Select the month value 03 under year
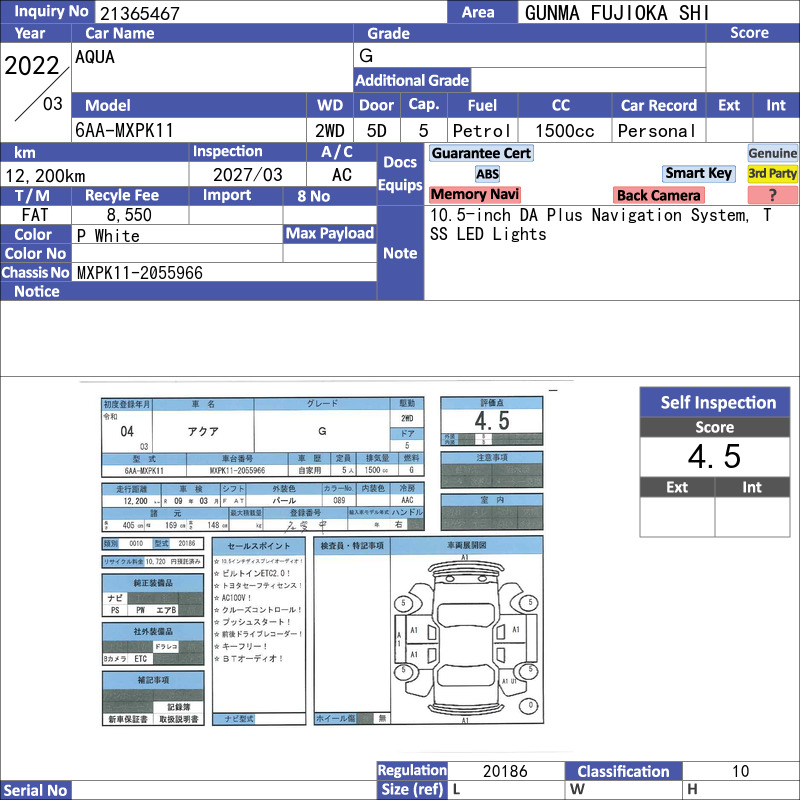 53,104
